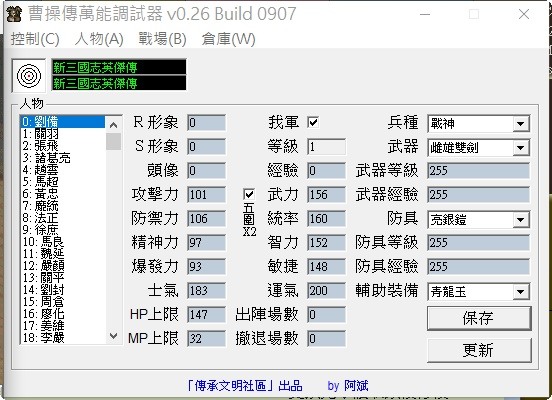Select 0: 劉備 in character list
Viewport: 552px width, 400px height.
point(63,122)
